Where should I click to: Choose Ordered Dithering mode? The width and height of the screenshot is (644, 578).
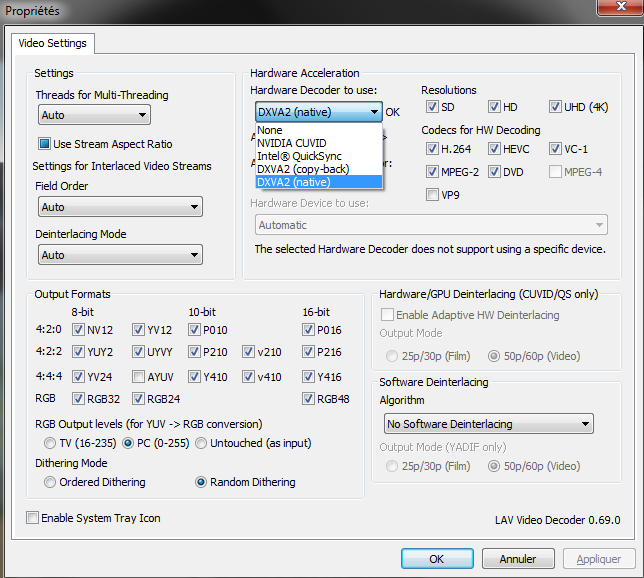click(x=50, y=482)
